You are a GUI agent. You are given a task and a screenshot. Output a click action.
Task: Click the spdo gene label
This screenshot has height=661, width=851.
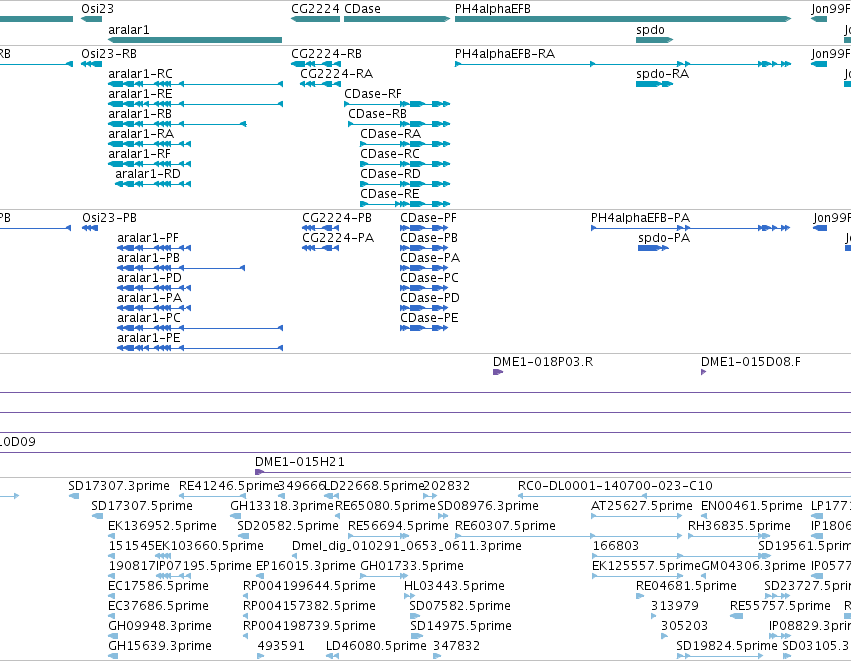click(650, 29)
